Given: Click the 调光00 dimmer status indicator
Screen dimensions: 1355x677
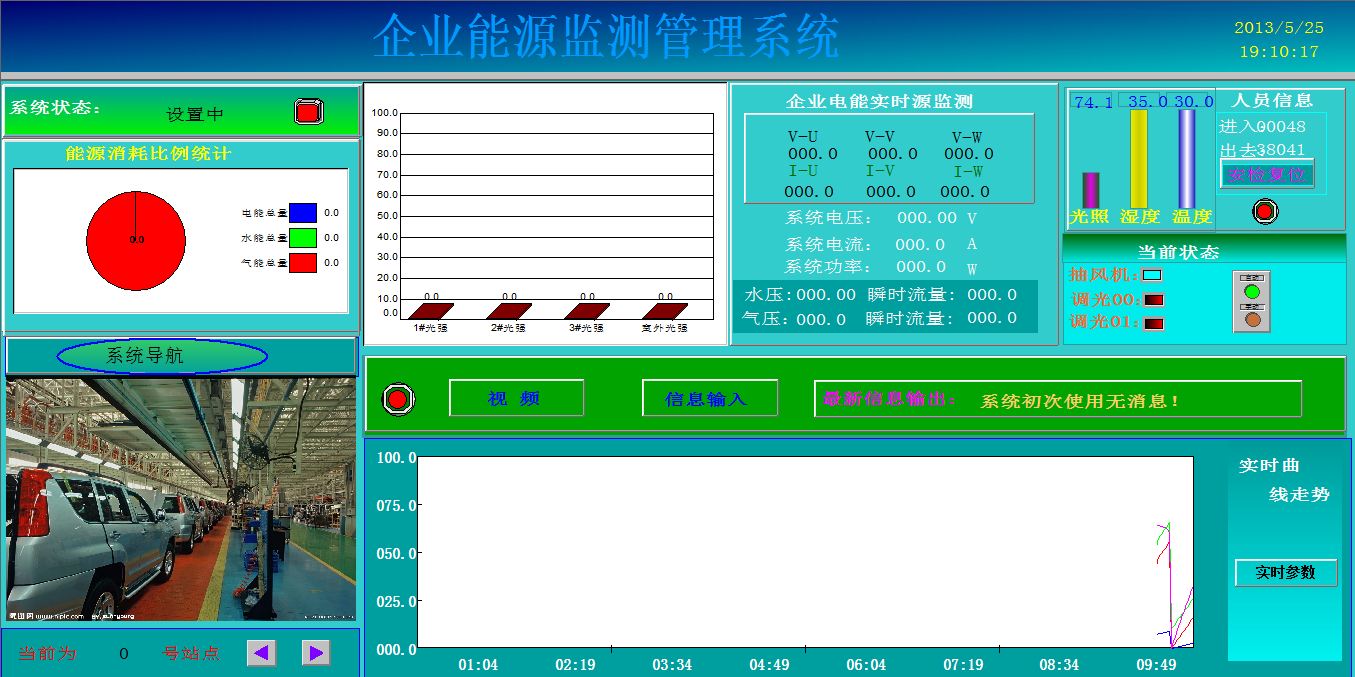Looking at the screenshot, I should [1154, 299].
